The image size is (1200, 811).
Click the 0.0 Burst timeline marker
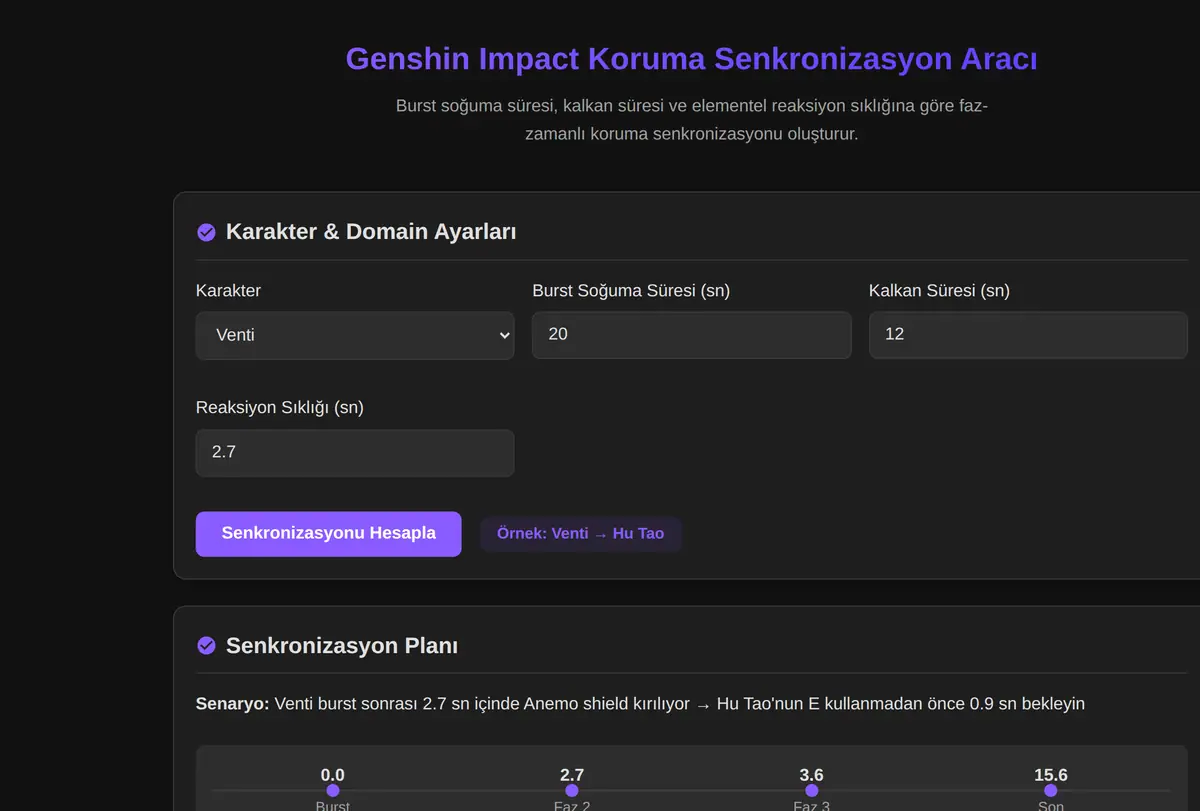coord(333,790)
